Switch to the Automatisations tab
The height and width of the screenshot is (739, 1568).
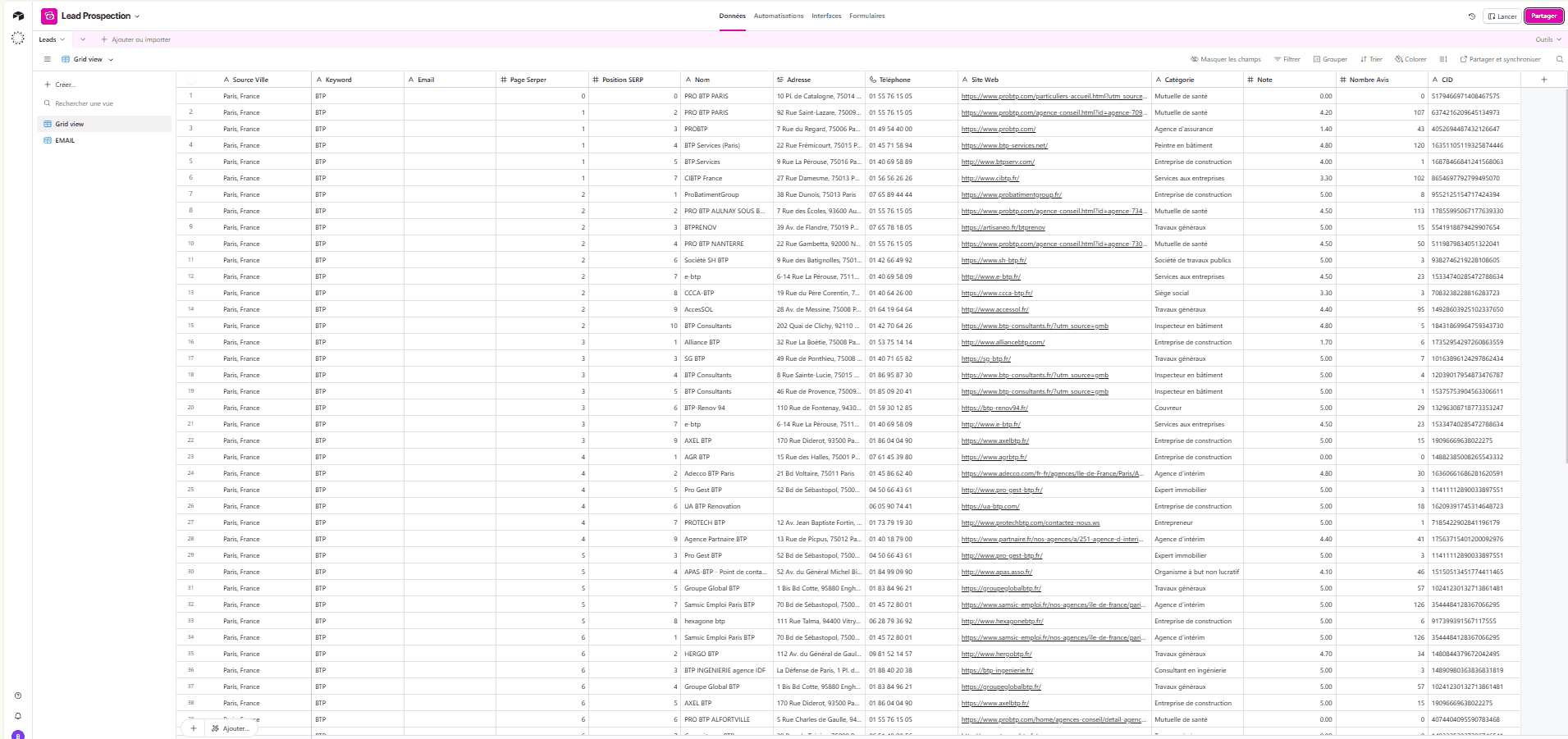[779, 16]
